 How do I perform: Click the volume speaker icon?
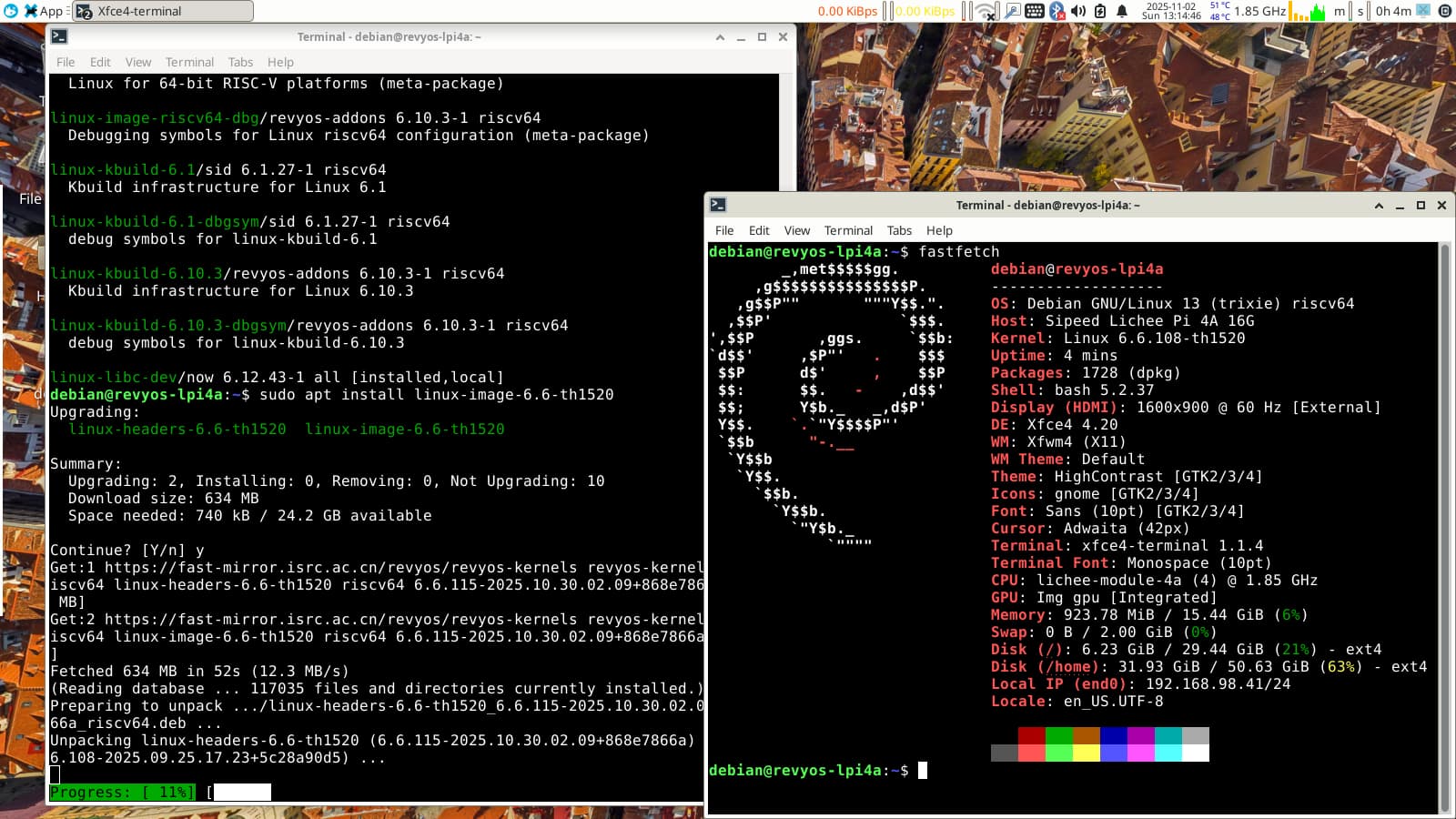point(1078,11)
